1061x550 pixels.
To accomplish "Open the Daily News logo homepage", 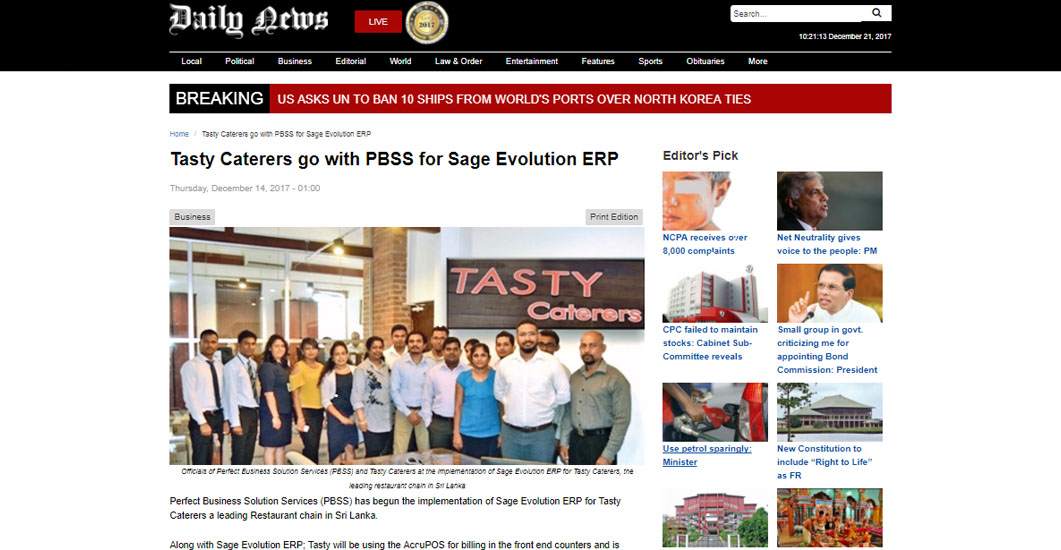I will point(248,20).
